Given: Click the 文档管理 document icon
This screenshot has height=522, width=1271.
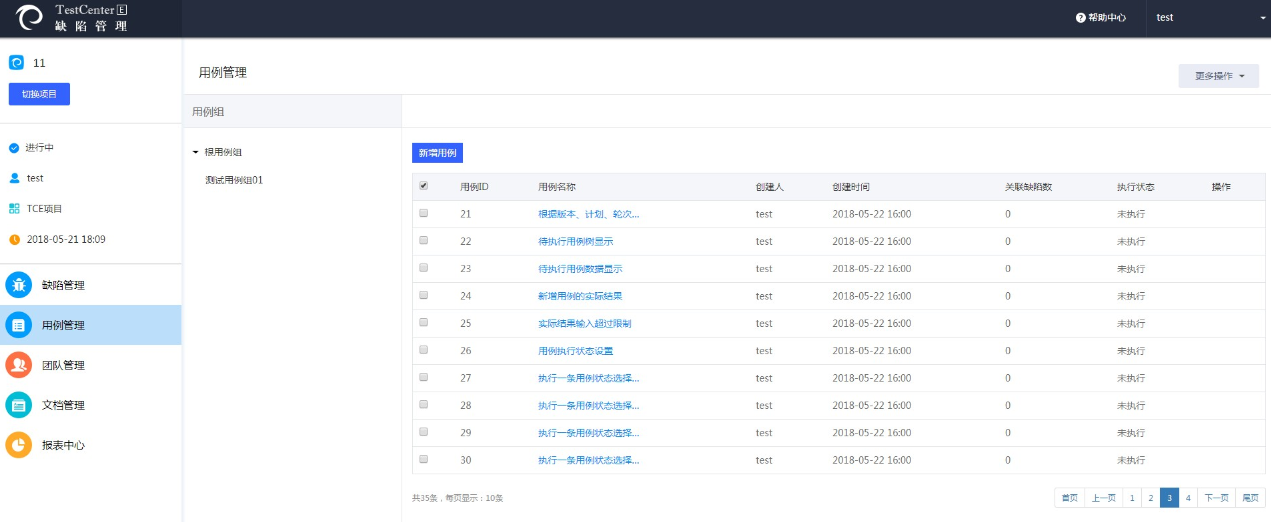Looking at the screenshot, I should pyautogui.click(x=19, y=405).
